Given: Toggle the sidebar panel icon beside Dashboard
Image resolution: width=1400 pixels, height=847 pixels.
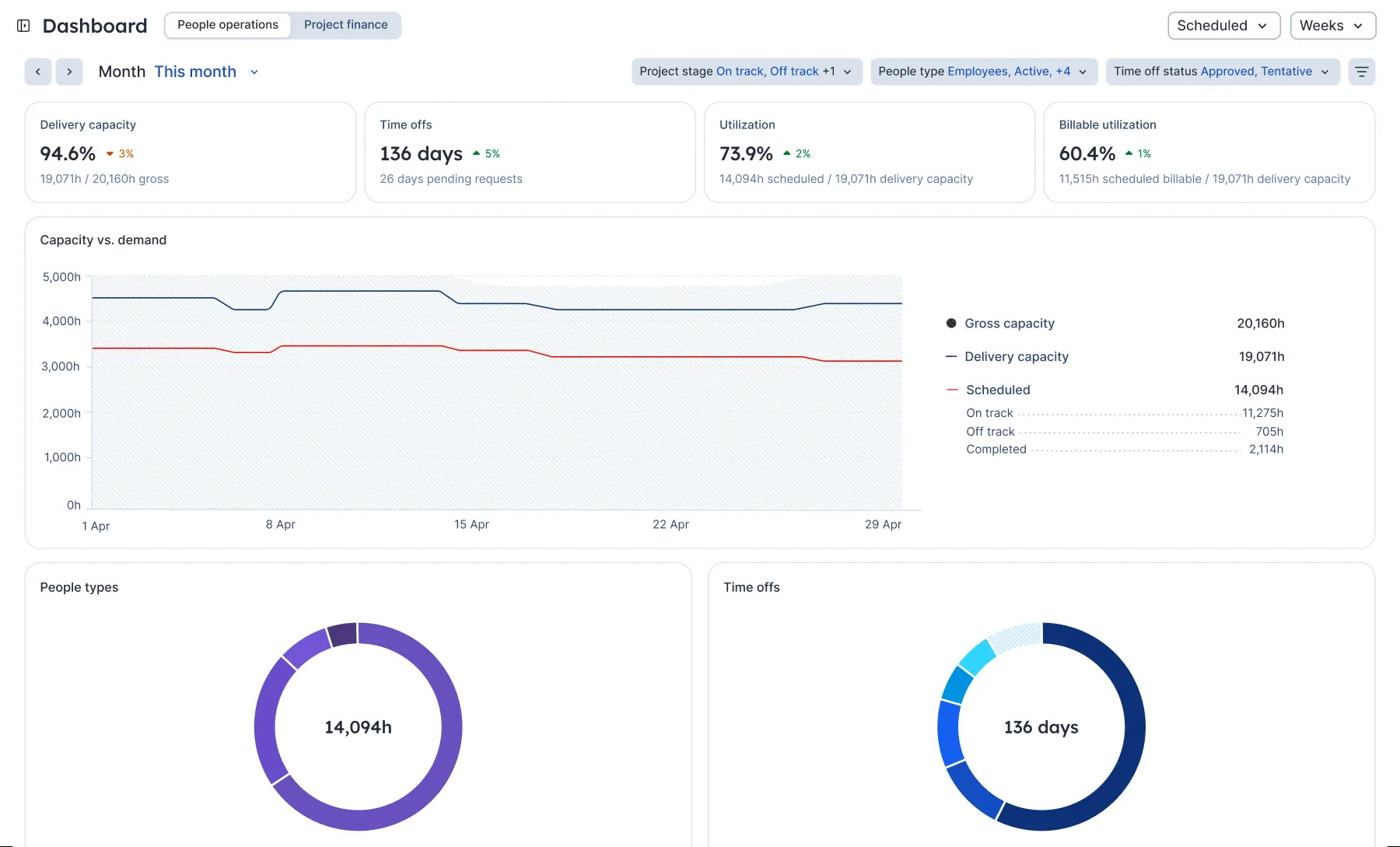Looking at the screenshot, I should point(23,26).
